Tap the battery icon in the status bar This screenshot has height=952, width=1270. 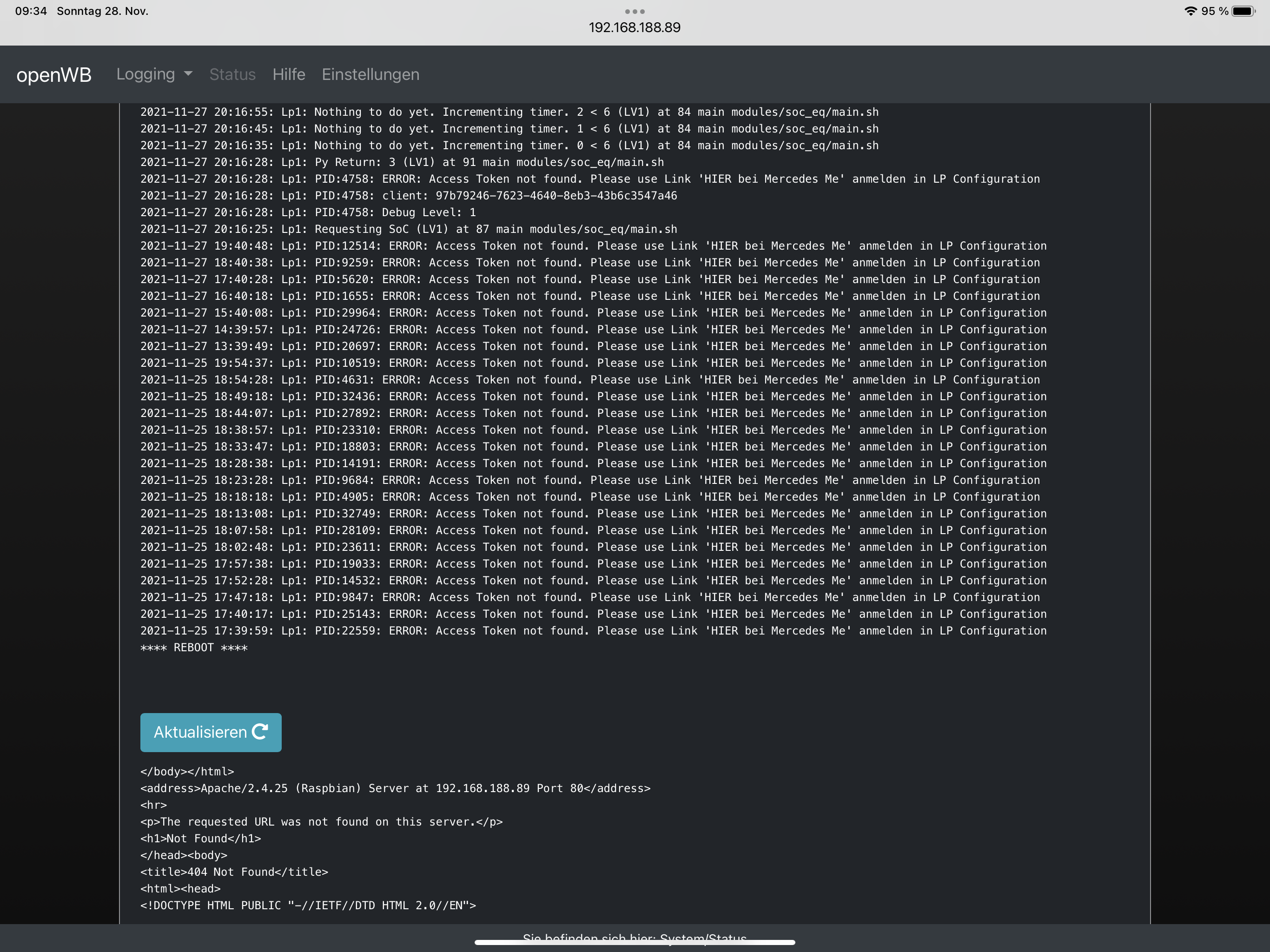click(x=1243, y=11)
